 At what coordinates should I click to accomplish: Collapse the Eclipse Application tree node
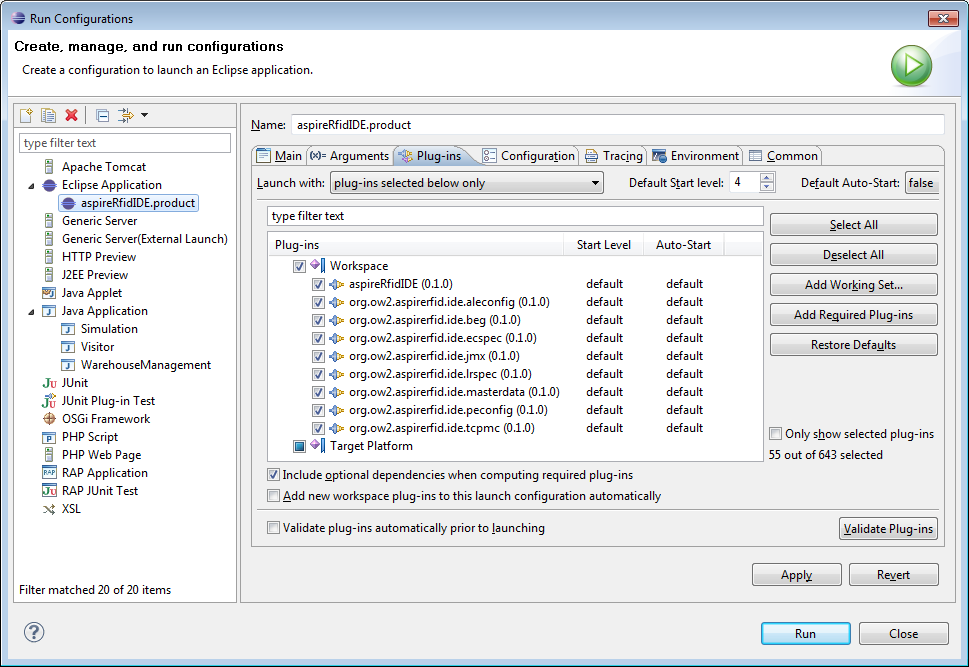point(32,185)
